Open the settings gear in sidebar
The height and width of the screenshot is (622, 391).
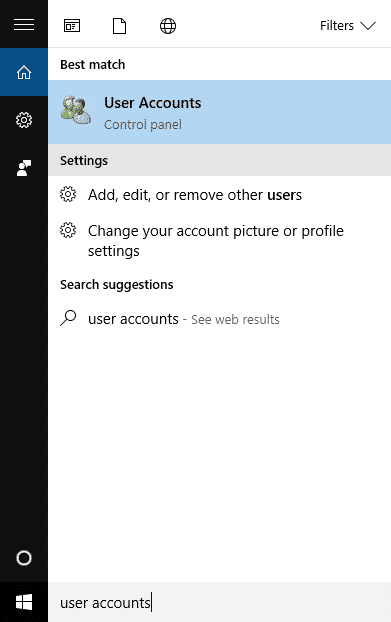point(24,120)
